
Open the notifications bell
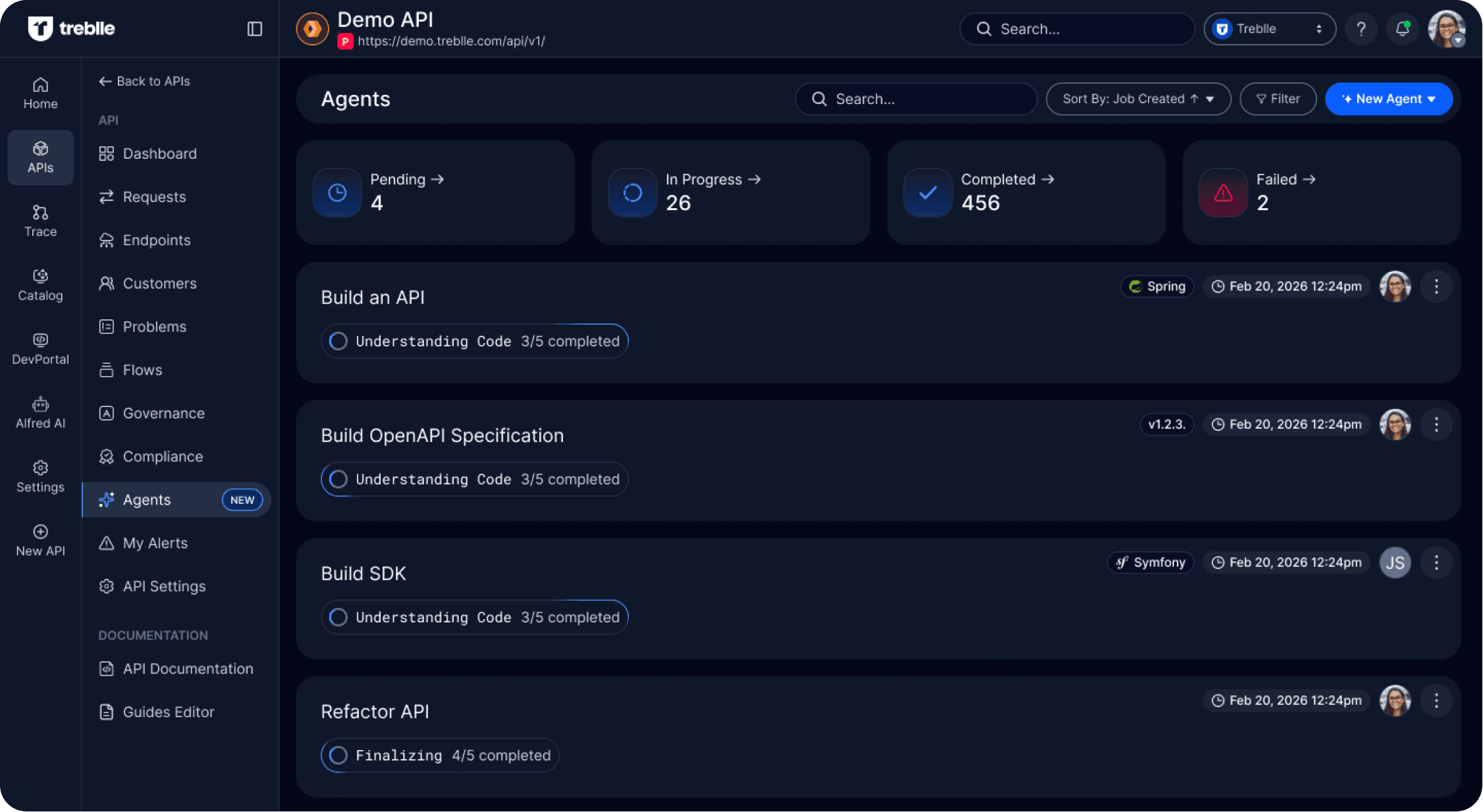(1402, 29)
